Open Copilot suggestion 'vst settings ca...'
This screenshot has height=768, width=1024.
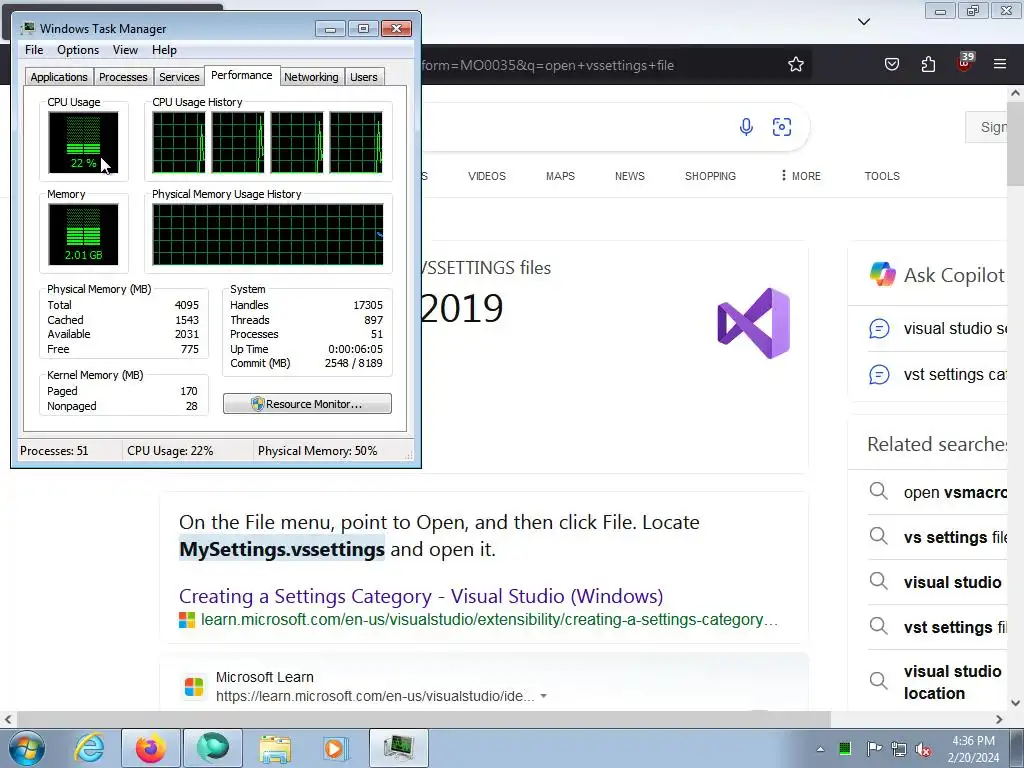(x=938, y=375)
